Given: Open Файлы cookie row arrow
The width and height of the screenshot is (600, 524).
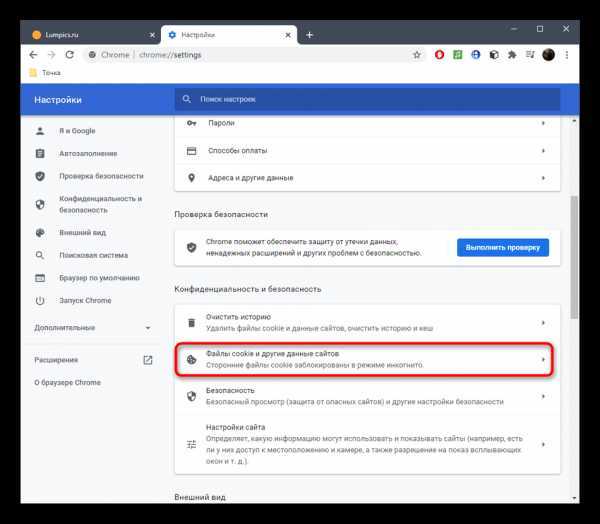Looking at the screenshot, I should pyautogui.click(x=543, y=359).
